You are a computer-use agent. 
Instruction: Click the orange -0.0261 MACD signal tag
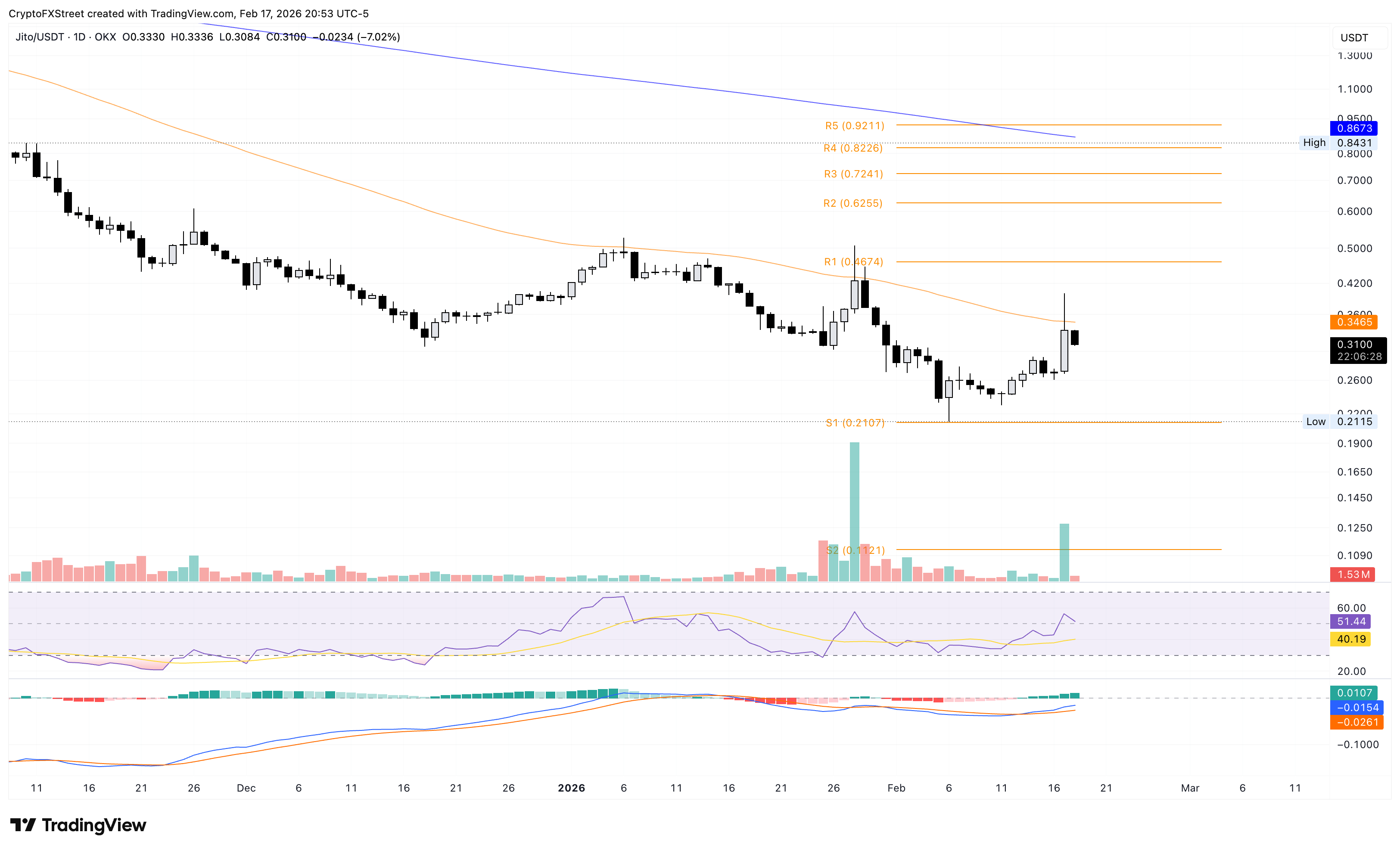click(1356, 722)
